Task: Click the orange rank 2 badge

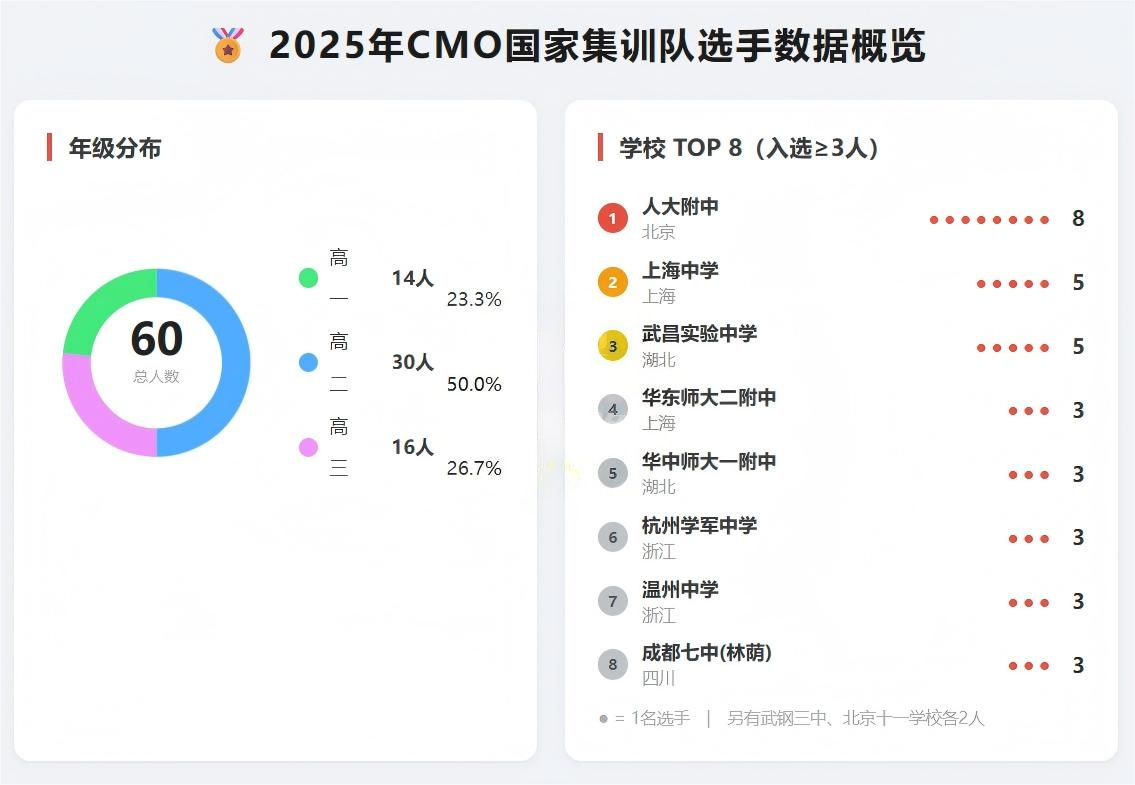Action: click(613, 282)
